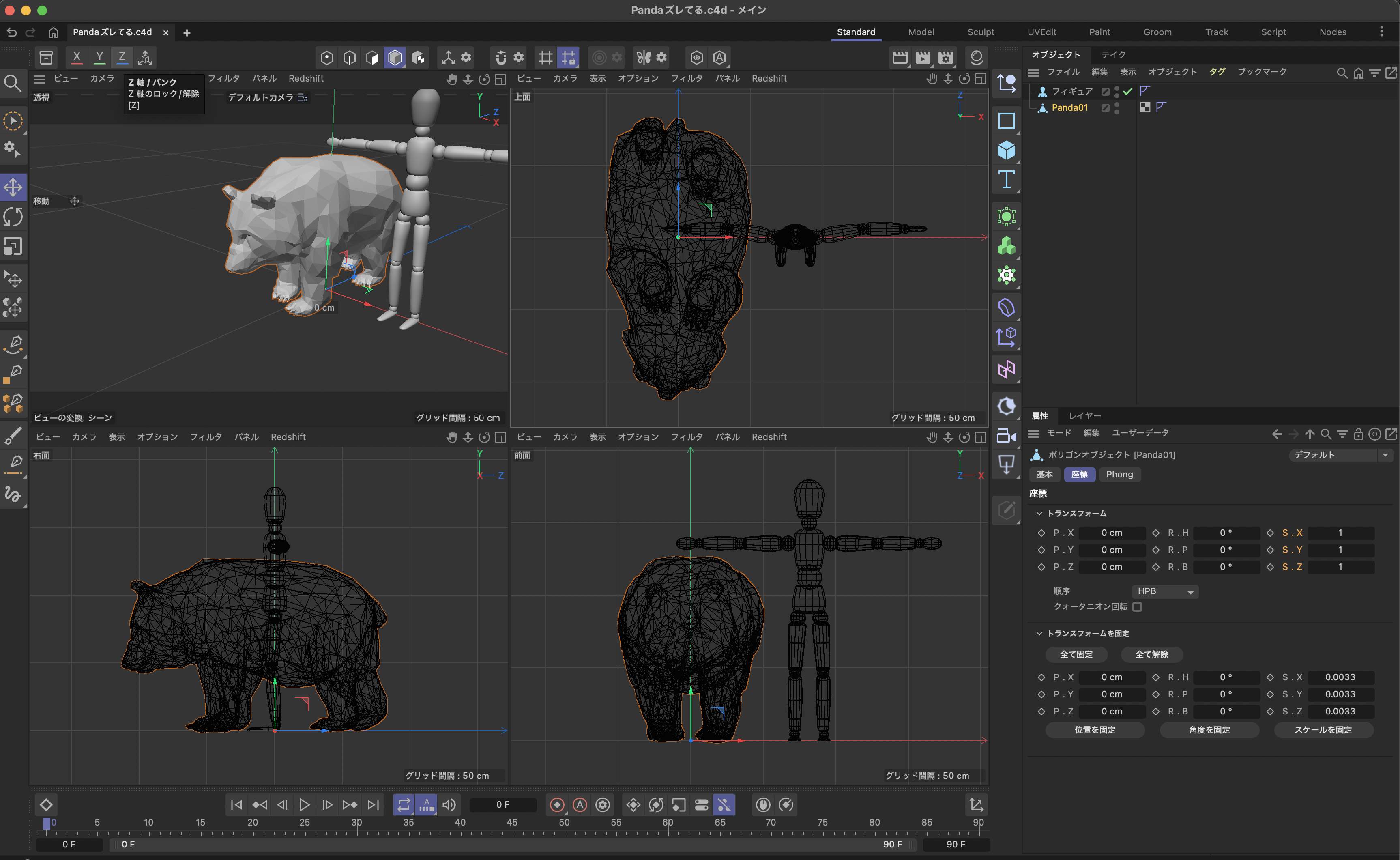Open the Phong tab in attributes
The image size is (1400, 860).
(1119, 474)
